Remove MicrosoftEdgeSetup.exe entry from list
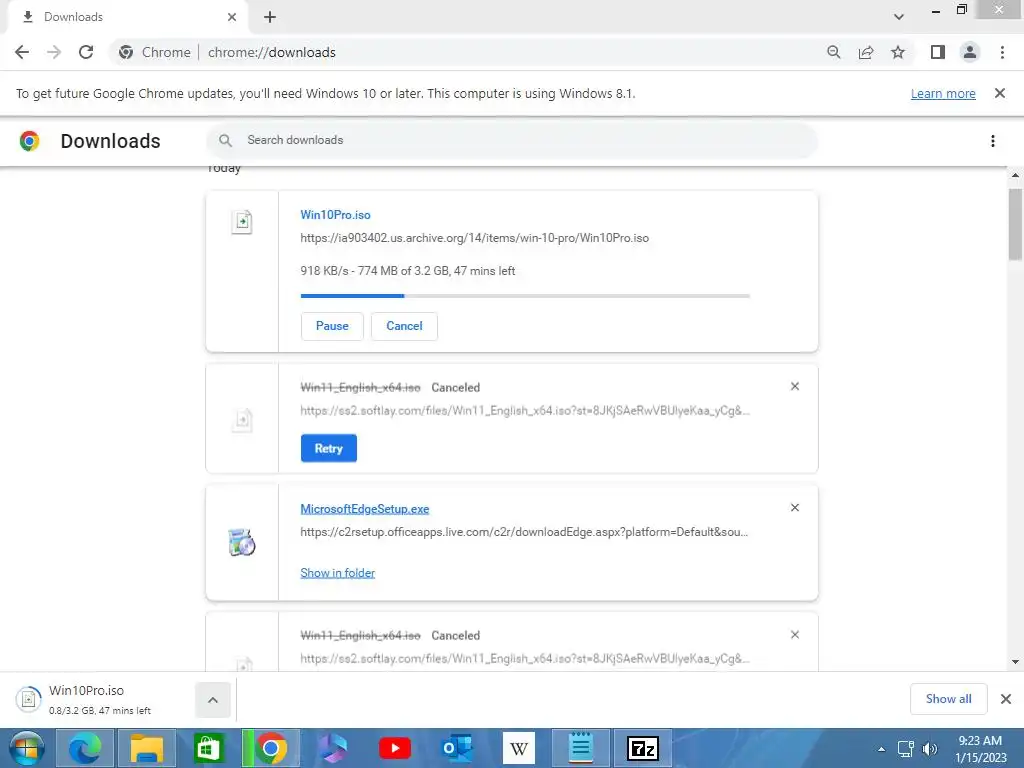This screenshot has width=1024, height=768. [795, 508]
